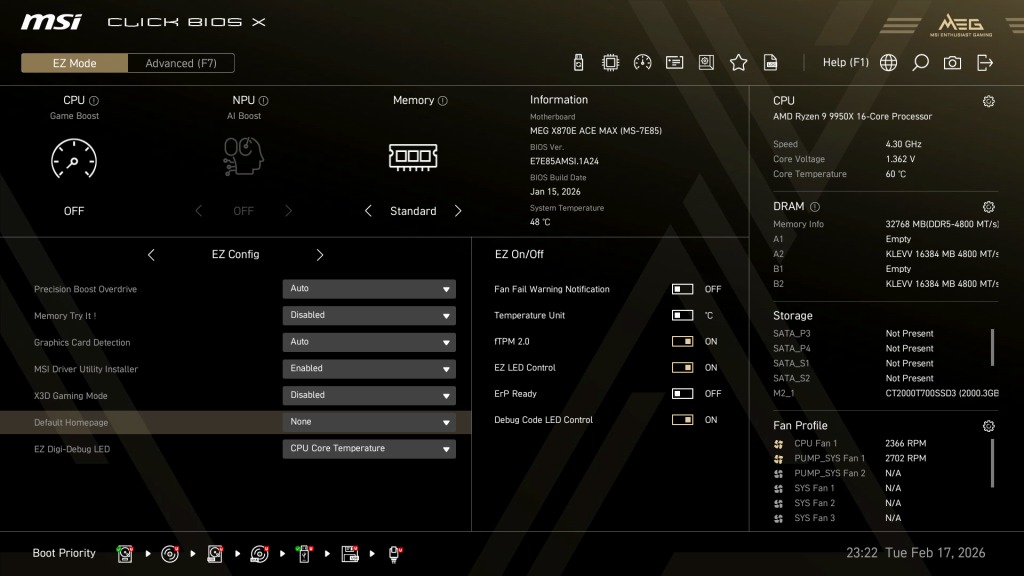Select network cable boot device icon
This screenshot has width=1024, height=576.
394,554
